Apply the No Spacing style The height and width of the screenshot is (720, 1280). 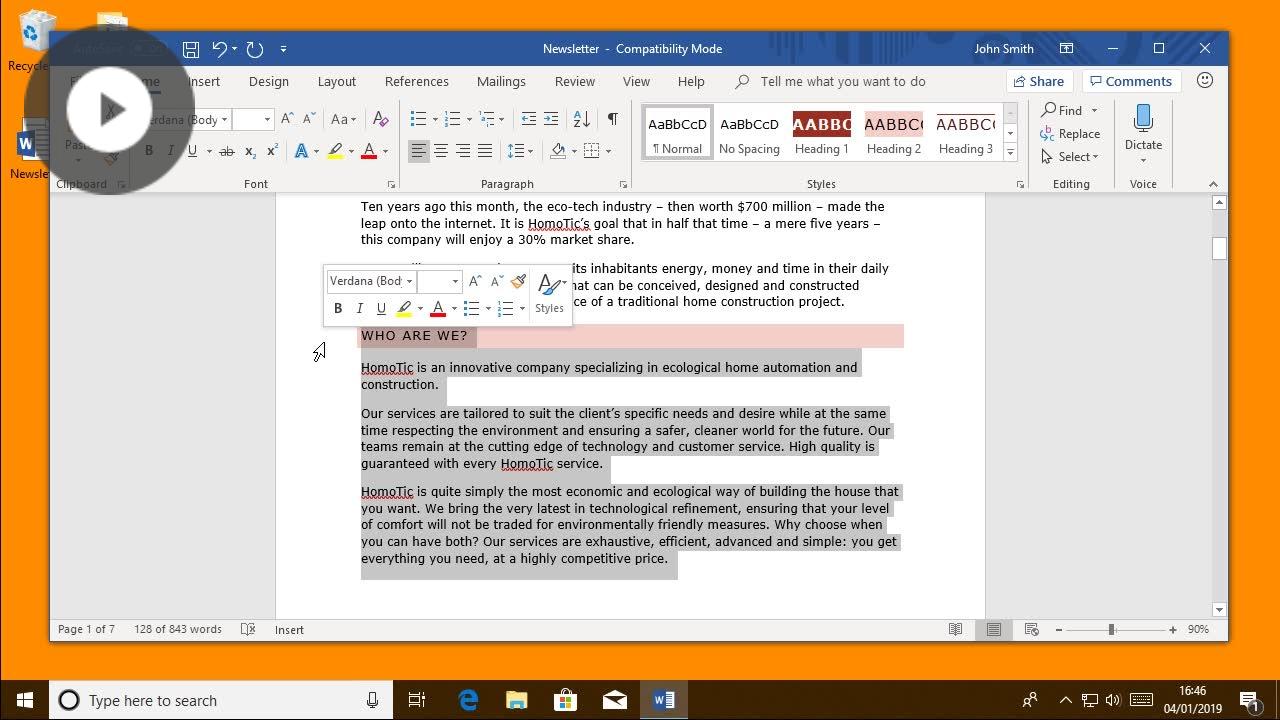(x=749, y=133)
